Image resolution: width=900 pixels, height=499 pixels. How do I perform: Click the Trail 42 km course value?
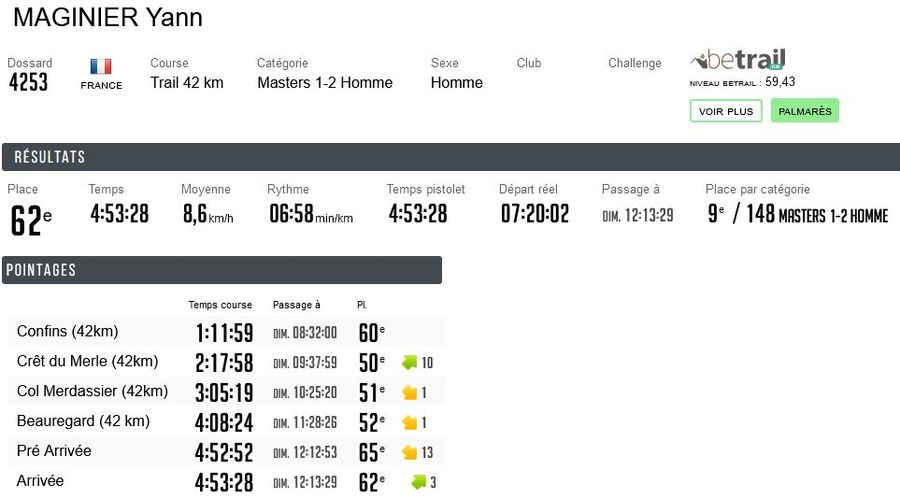coord(187,83)
